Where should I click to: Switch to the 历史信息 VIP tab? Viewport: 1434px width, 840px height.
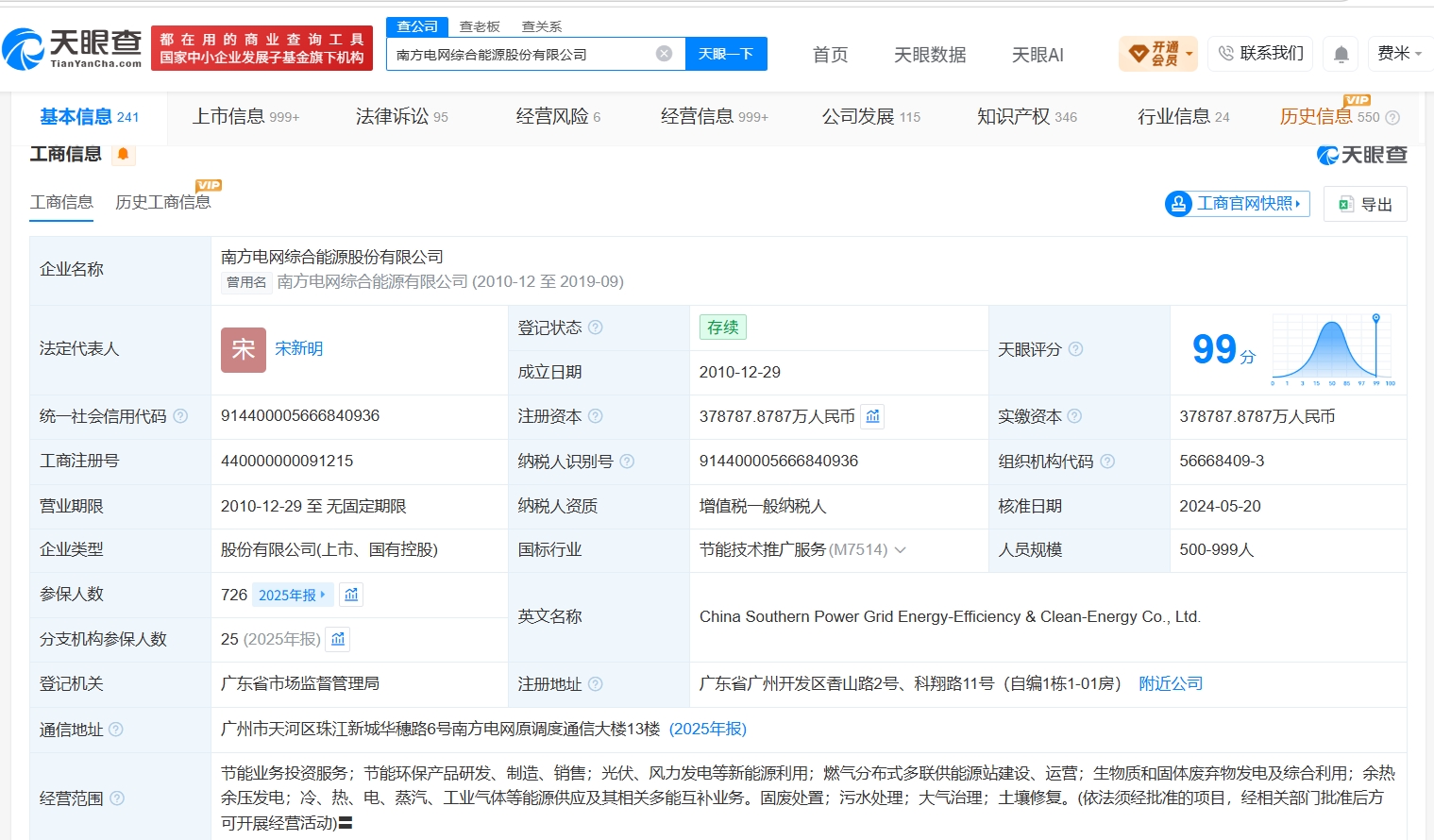click(1329, 117)
